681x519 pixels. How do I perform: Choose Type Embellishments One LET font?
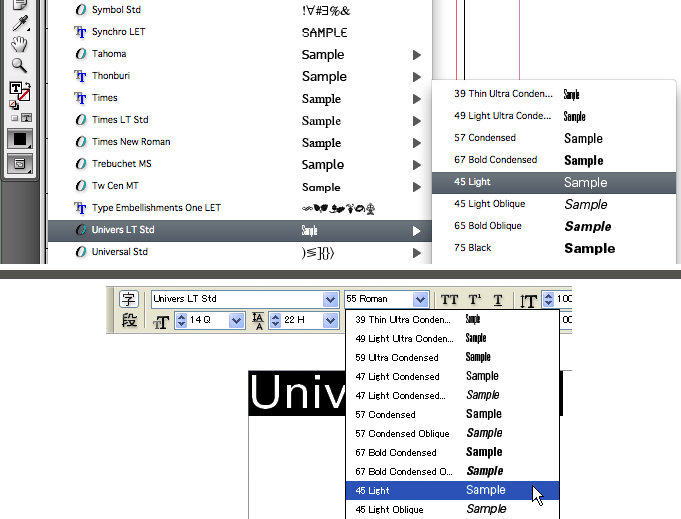tap(240, 208)
